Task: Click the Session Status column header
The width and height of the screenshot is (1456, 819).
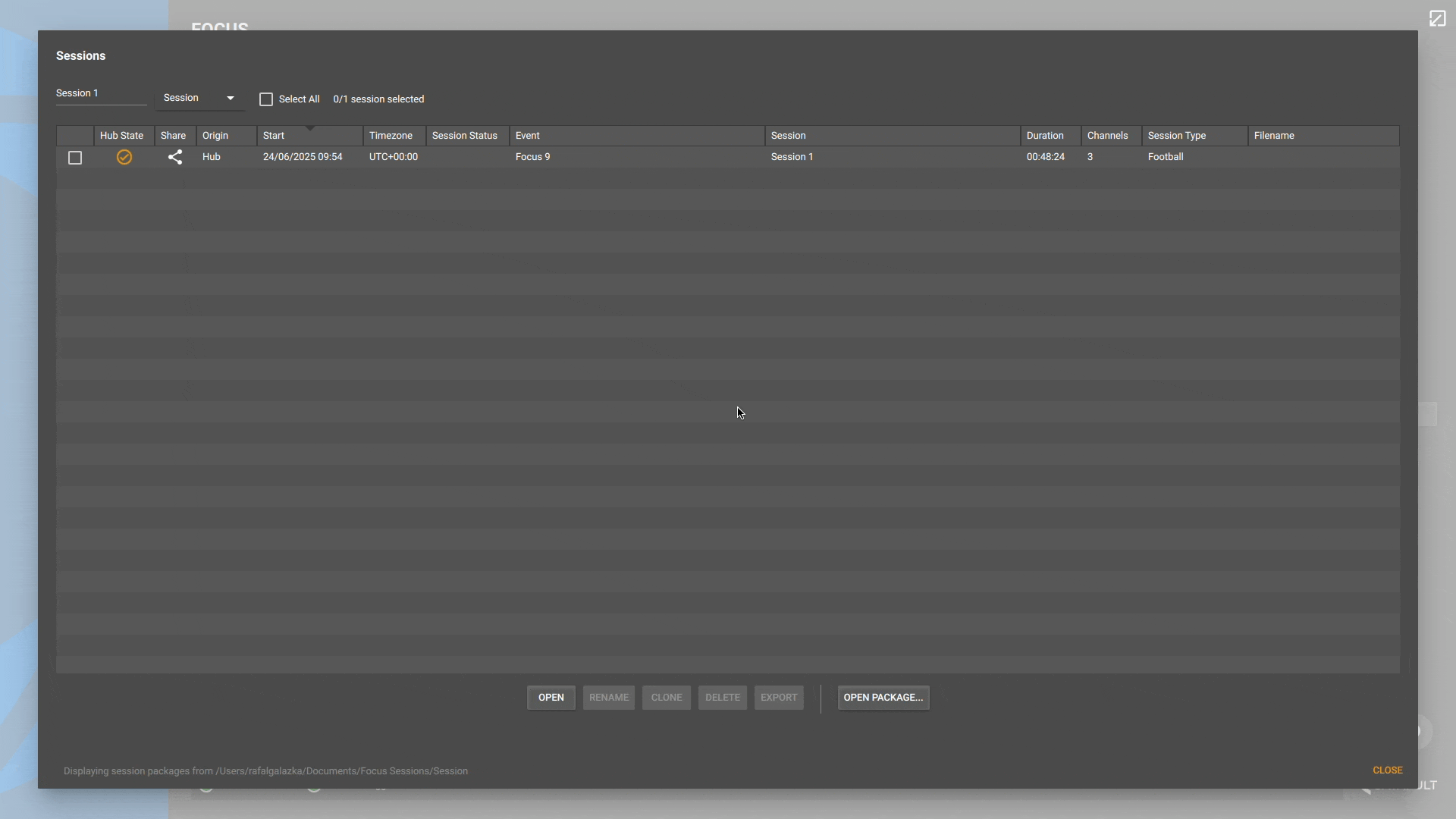Action: (468, 136)
